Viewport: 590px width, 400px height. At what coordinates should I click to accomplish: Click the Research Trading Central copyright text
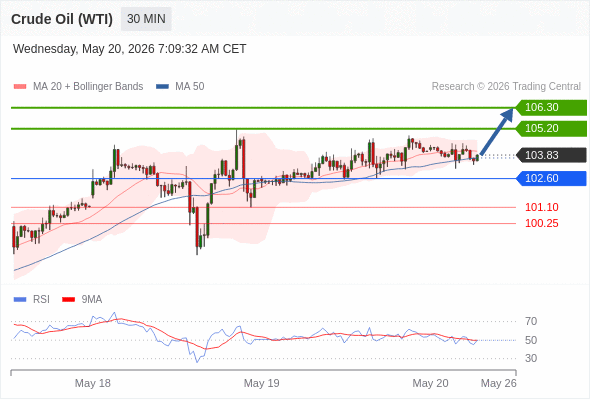(x=506, y=87)
